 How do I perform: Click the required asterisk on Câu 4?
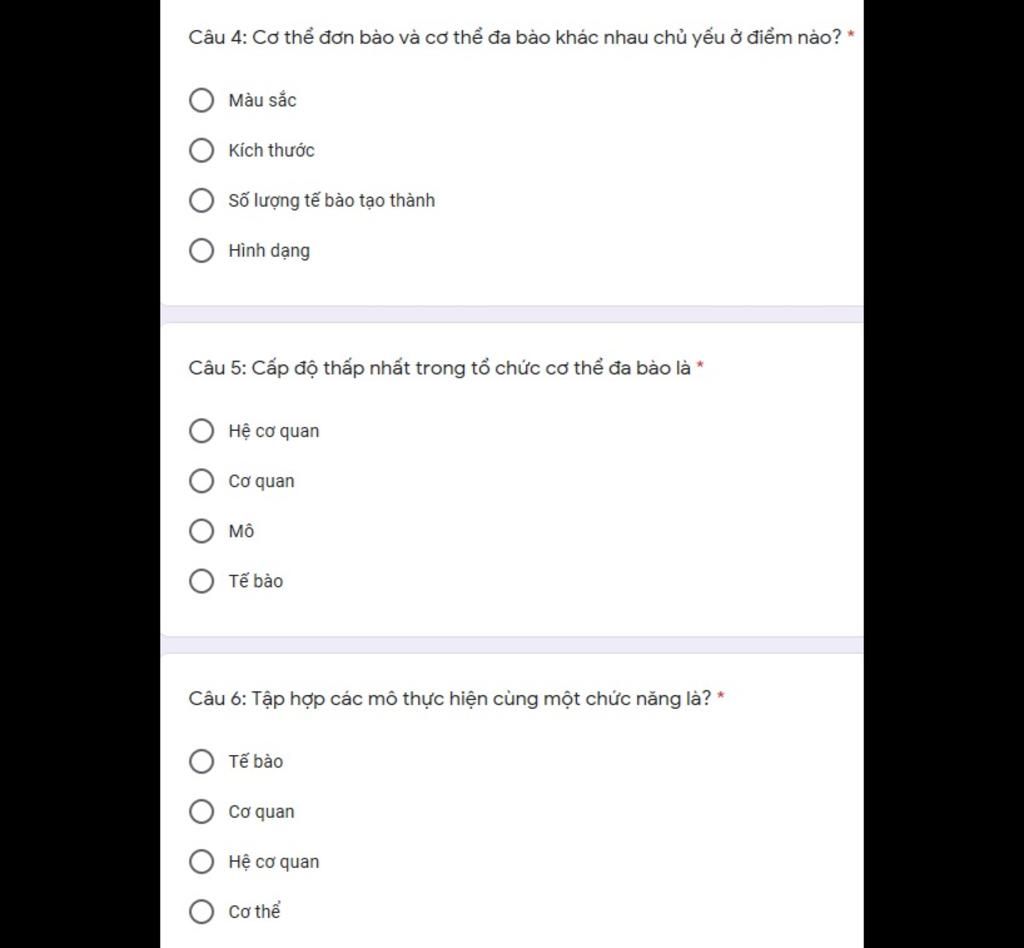click(851, 36)
